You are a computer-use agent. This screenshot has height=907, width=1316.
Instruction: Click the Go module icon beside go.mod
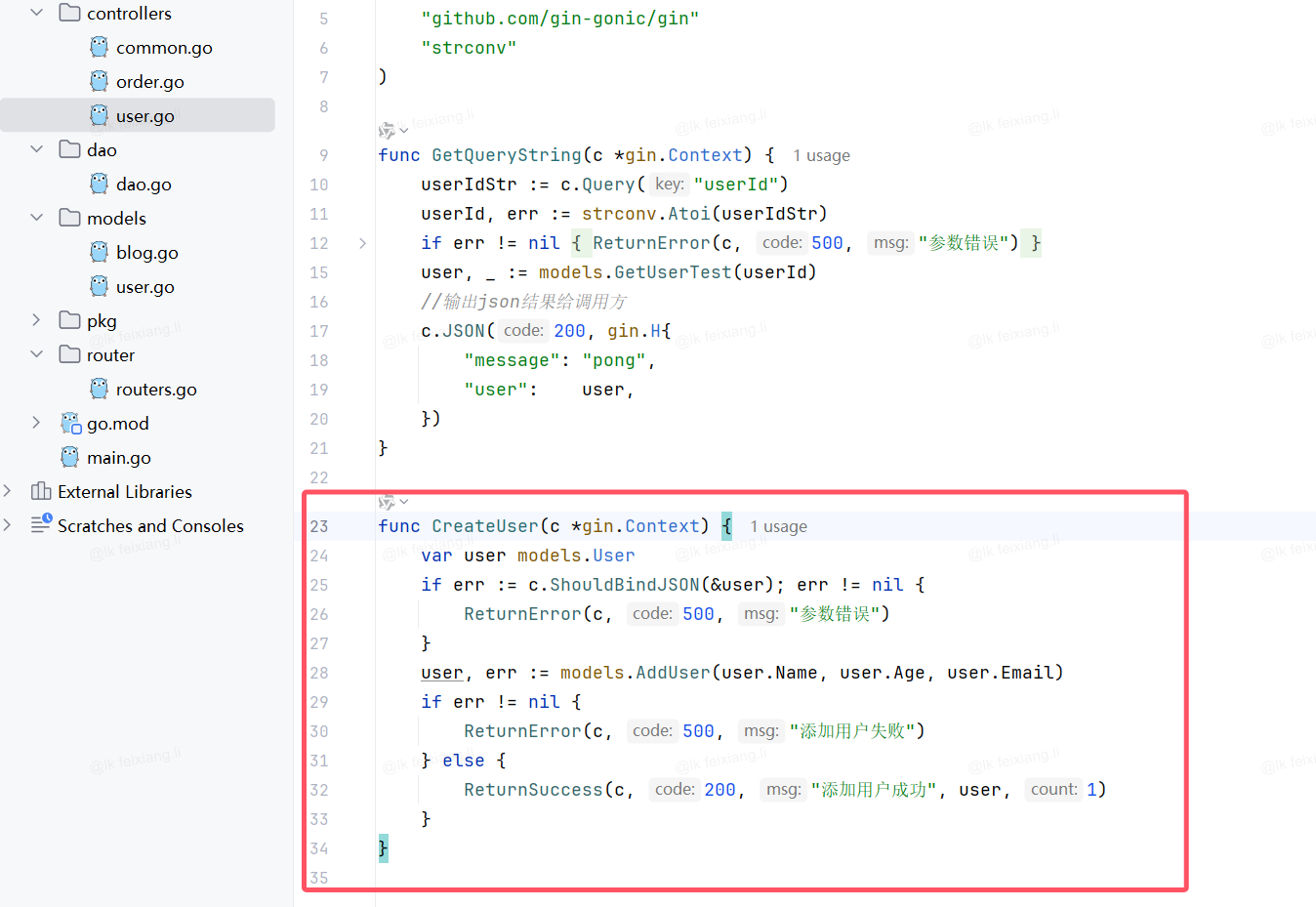coord(70,423)
